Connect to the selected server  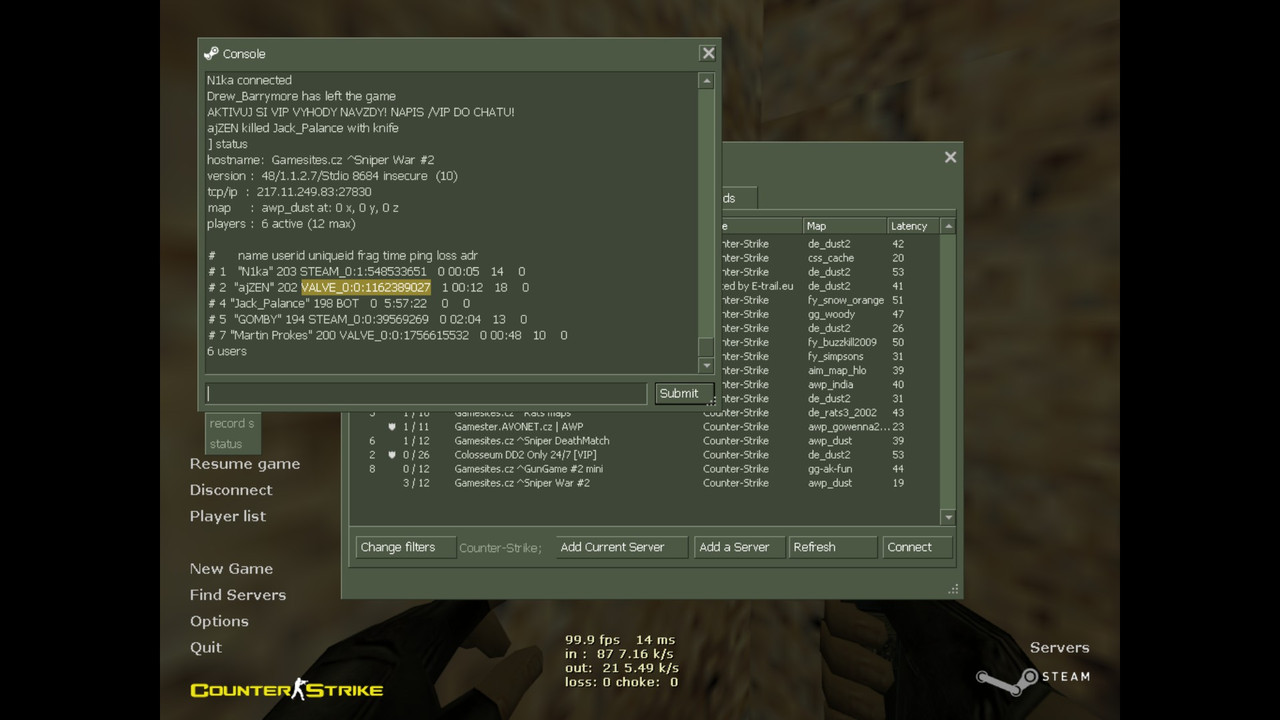pos(916,547)
